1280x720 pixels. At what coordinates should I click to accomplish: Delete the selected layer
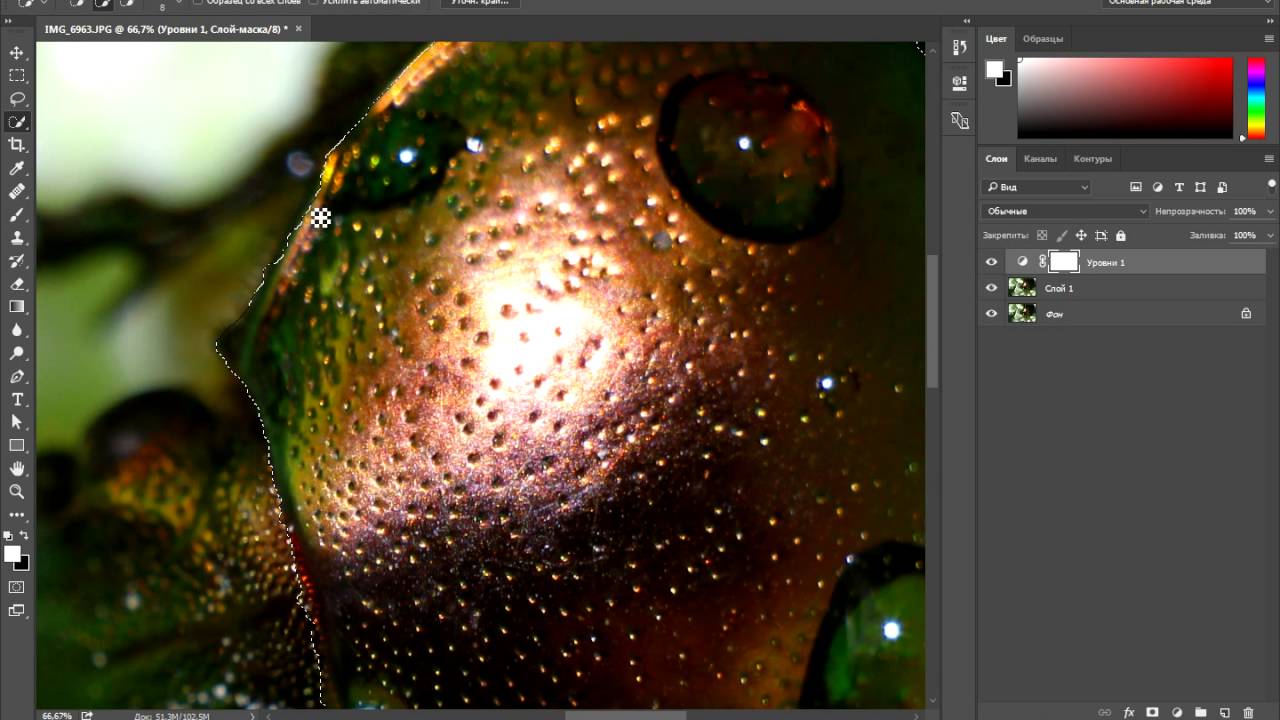[1248, 712]
